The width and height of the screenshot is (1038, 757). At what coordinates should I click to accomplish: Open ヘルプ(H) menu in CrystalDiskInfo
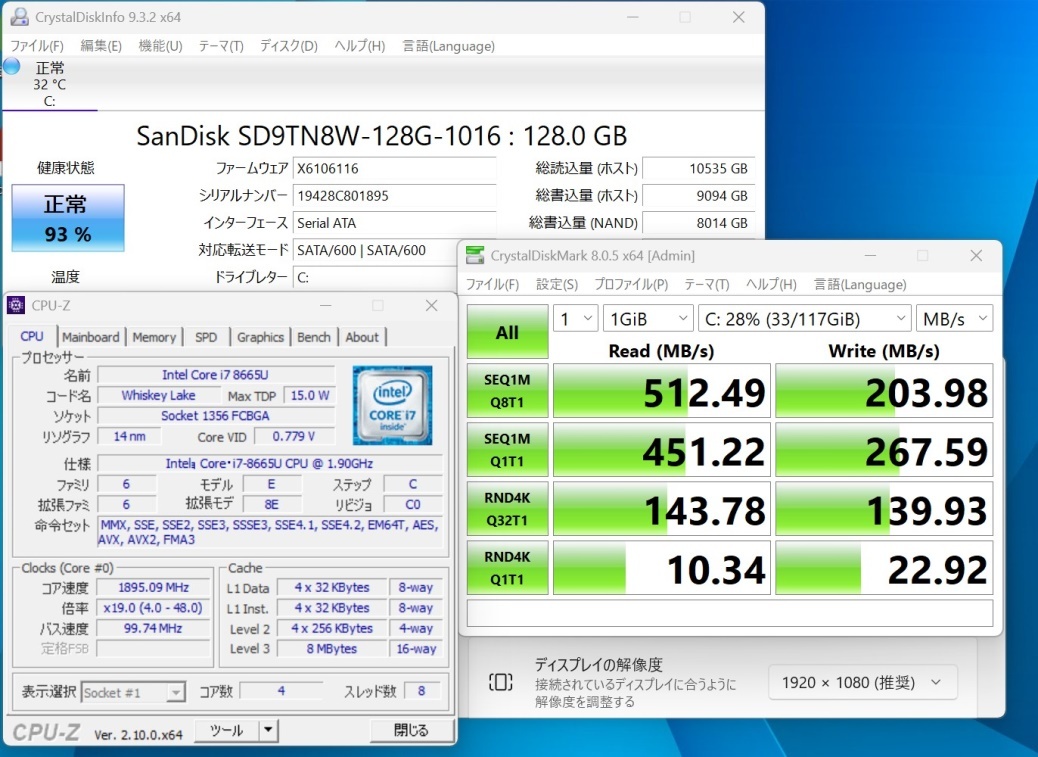pyautogui.click(x=359, y=46)
